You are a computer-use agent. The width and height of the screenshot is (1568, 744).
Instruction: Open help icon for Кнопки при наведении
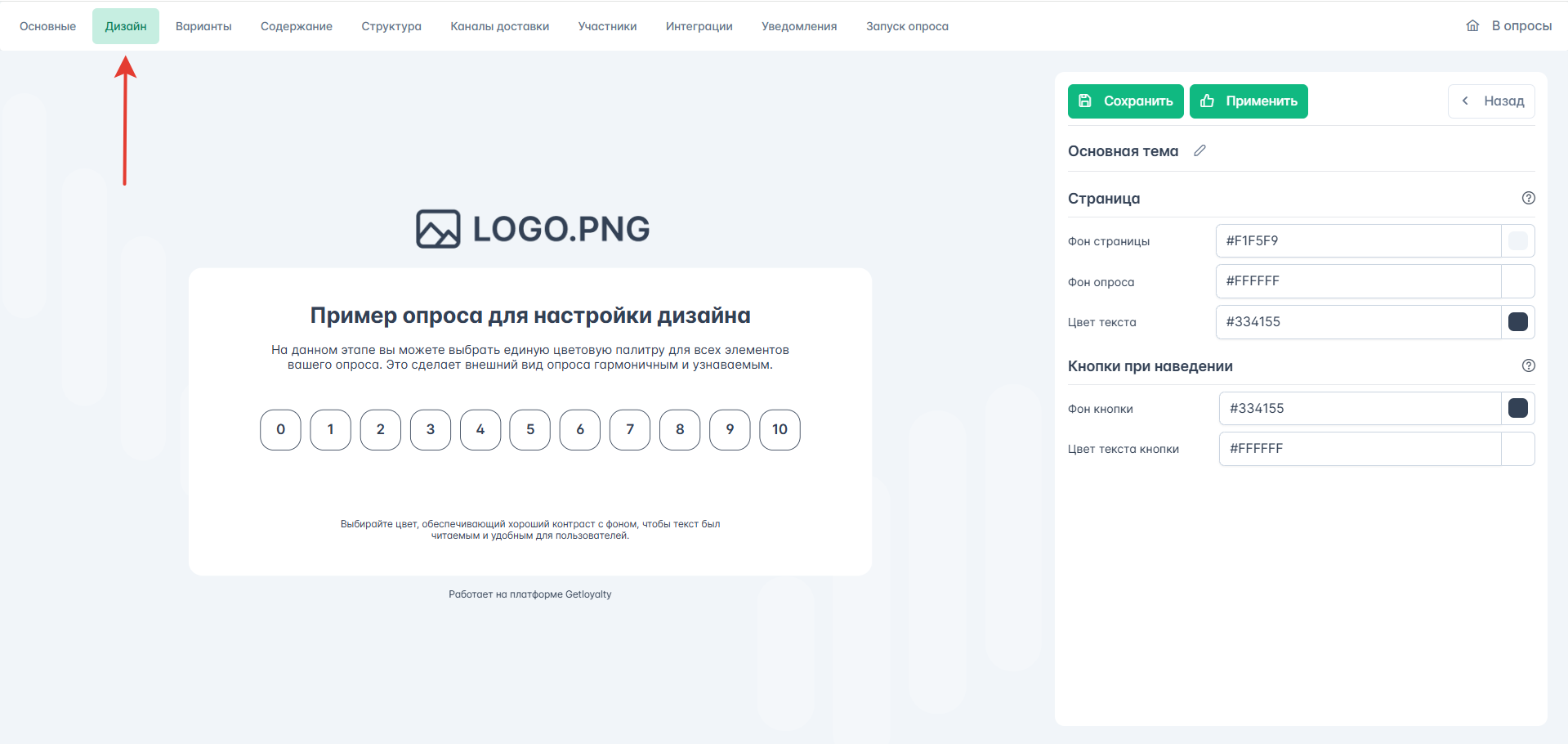(1528, 365)
